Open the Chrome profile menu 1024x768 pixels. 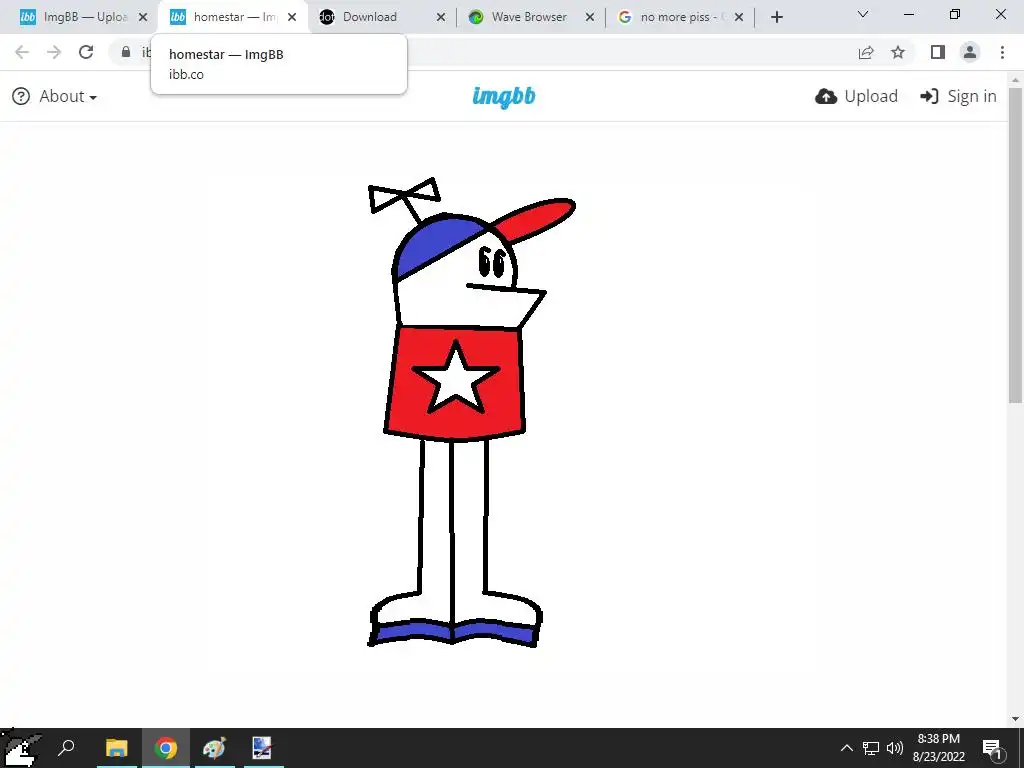(970, 52)
